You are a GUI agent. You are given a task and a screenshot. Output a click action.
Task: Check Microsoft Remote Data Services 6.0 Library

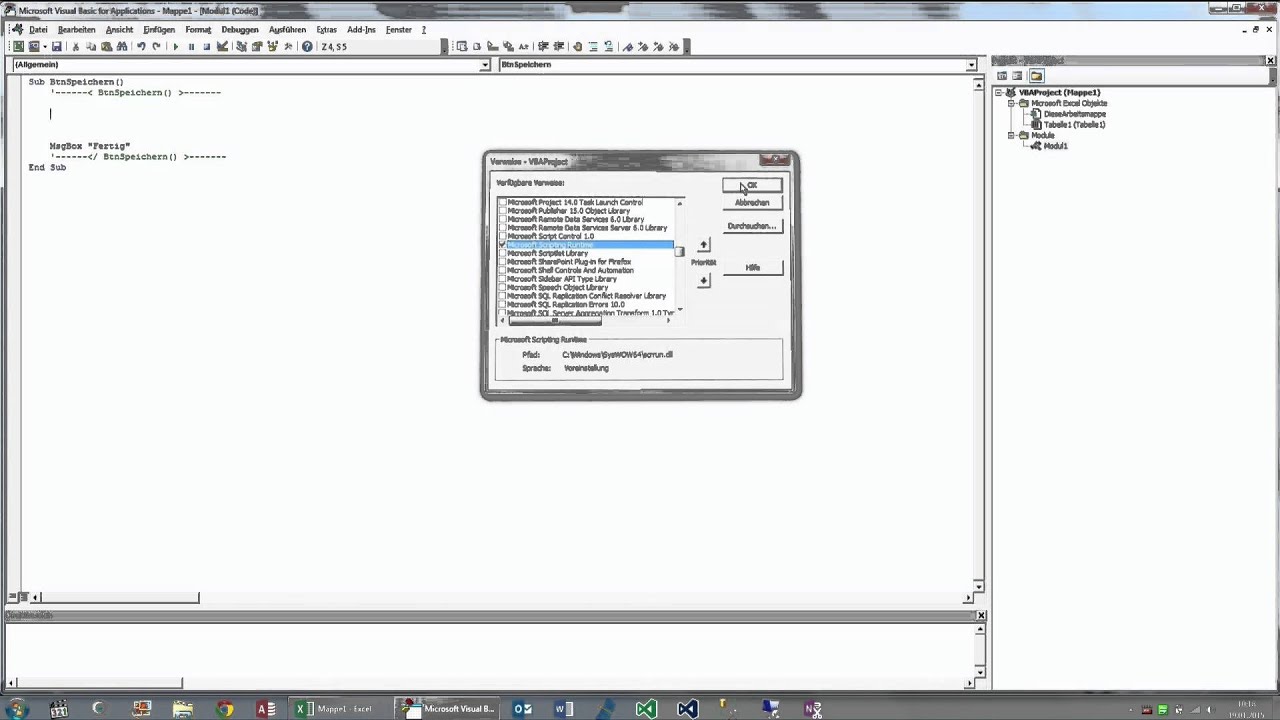click(502, 219)
